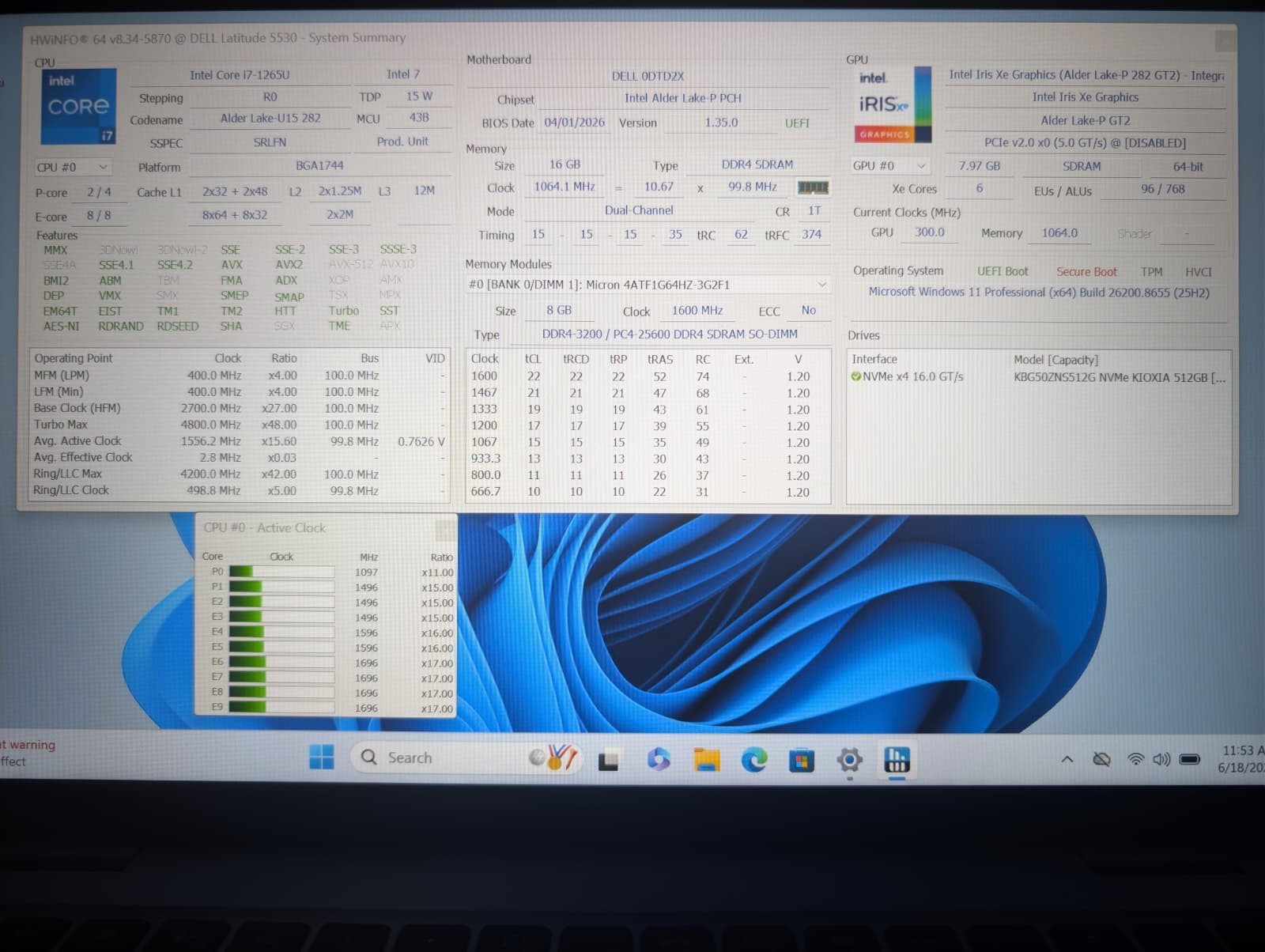Viewport: 1265px width, 952px height.
Task: Click the P0 core clock bar
Action: pyautogui.click(x=281, y=572)
